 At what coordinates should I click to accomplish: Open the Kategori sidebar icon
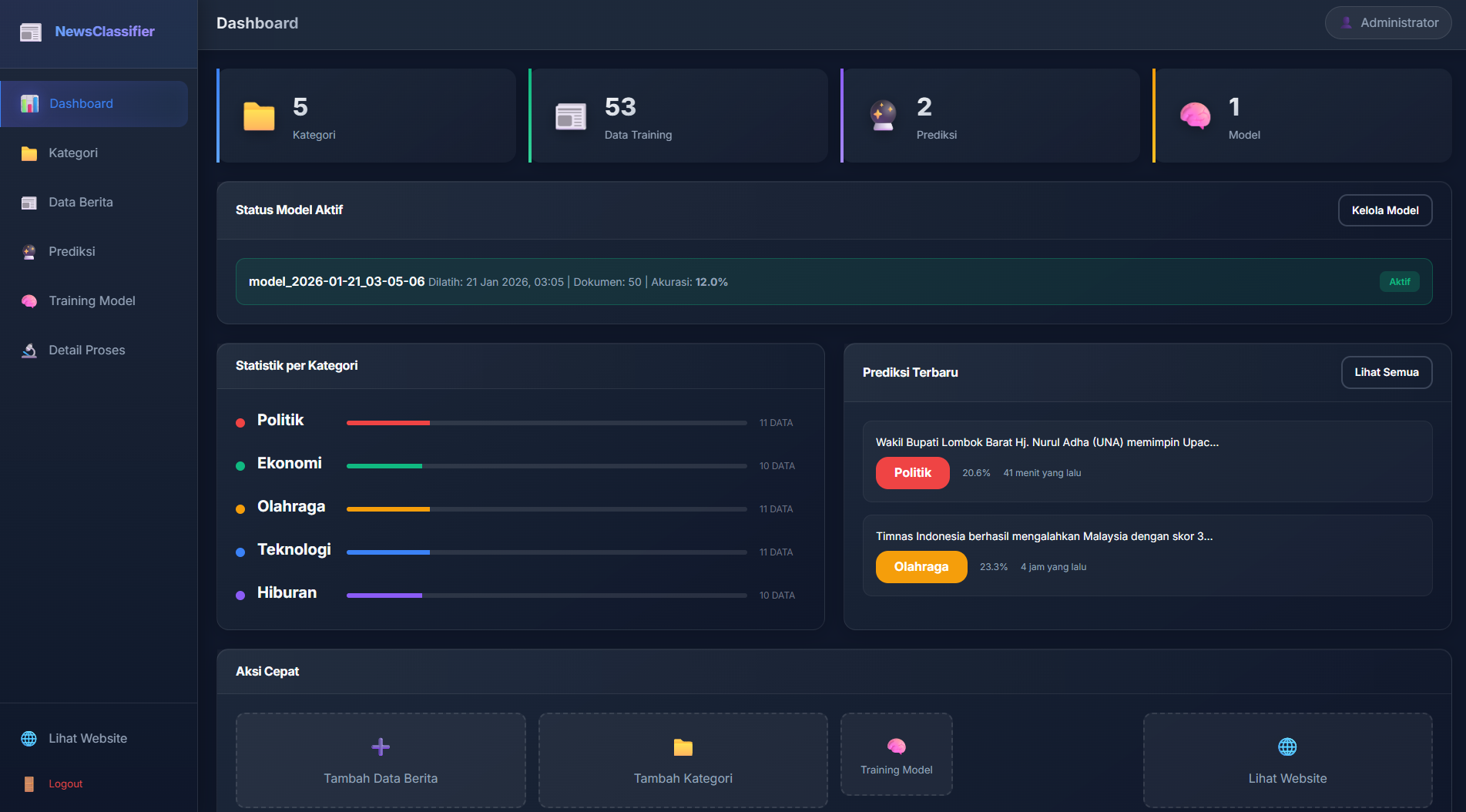[29, 153]
